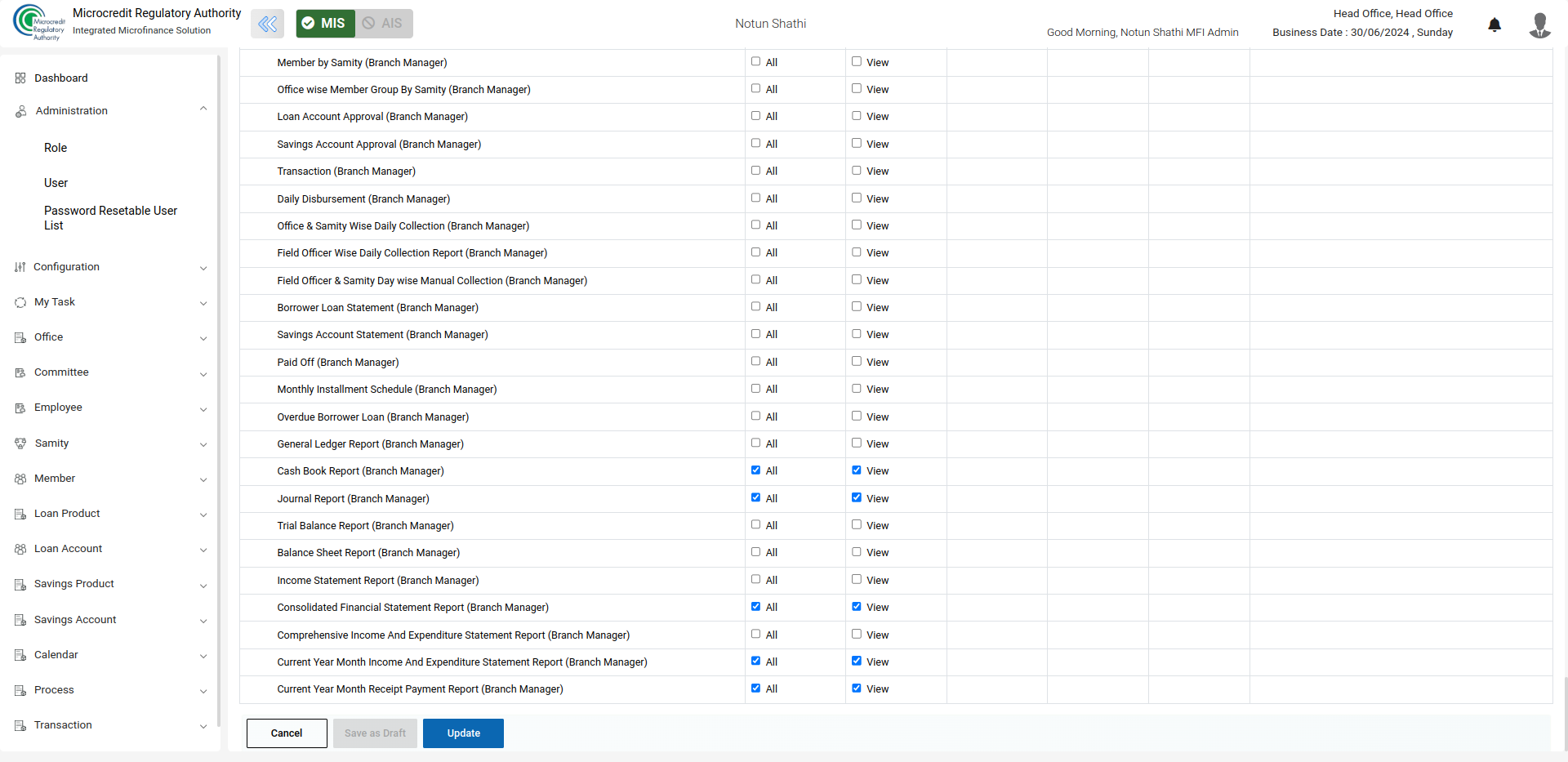The height and width of the screenshot is (762, 1568).
Task: Uncheck All for Cash Book Report
Action: tap(755, 470)
